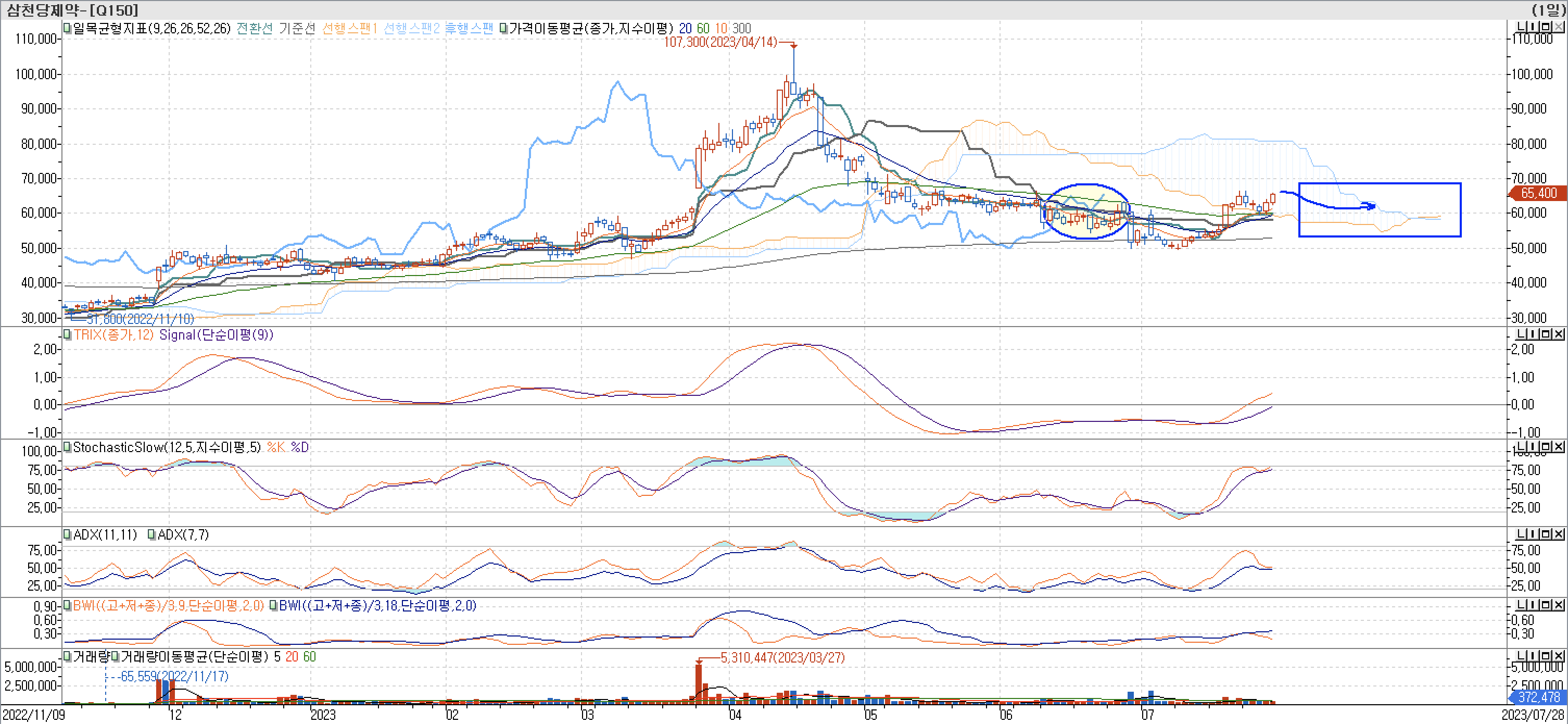Screen dimensions: 1568x724
Task: Toggle the green box beside StochasticSlow
Action: click(x=67, y=447)
